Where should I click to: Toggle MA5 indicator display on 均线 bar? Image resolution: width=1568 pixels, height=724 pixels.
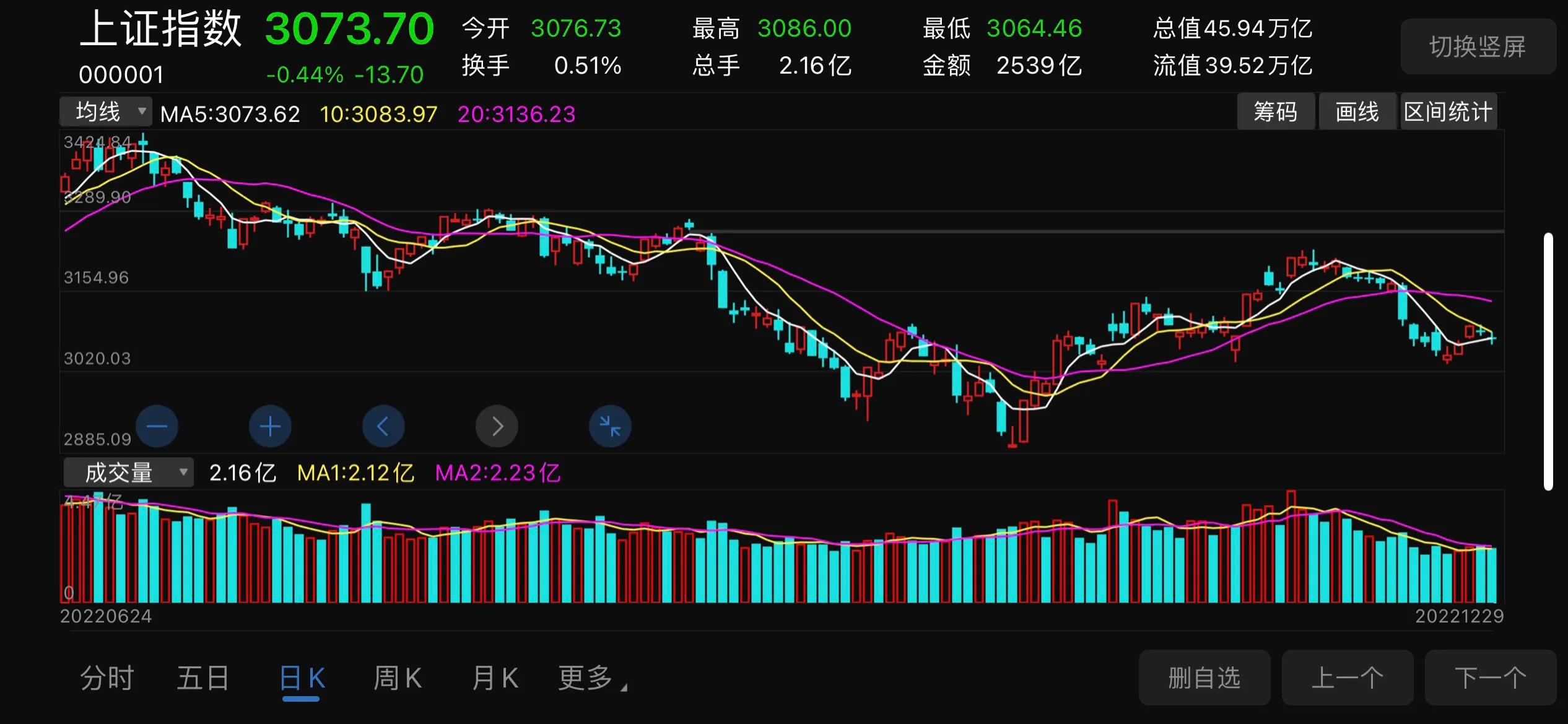pos(230,114)
